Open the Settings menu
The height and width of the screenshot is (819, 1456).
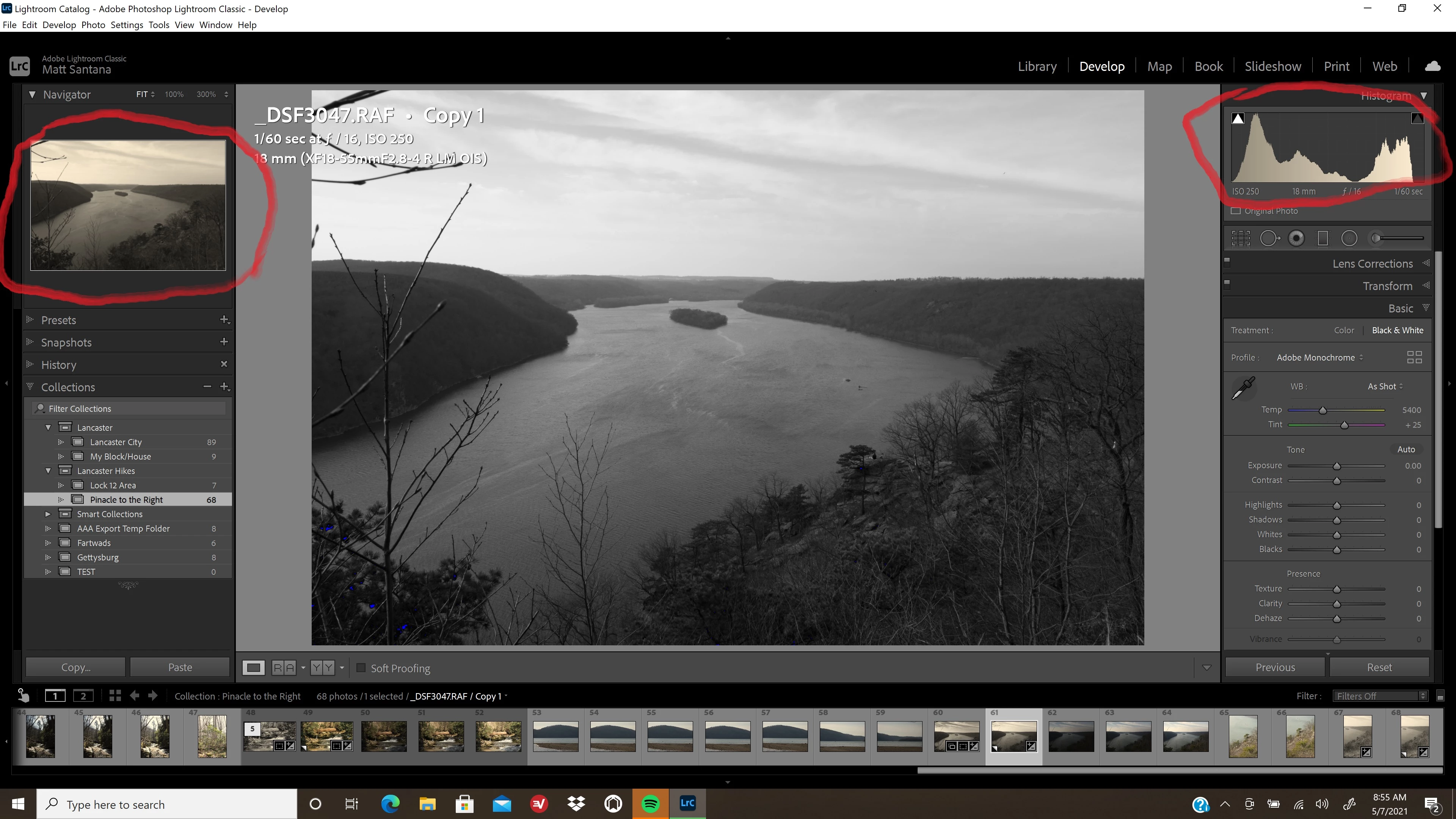127,25
